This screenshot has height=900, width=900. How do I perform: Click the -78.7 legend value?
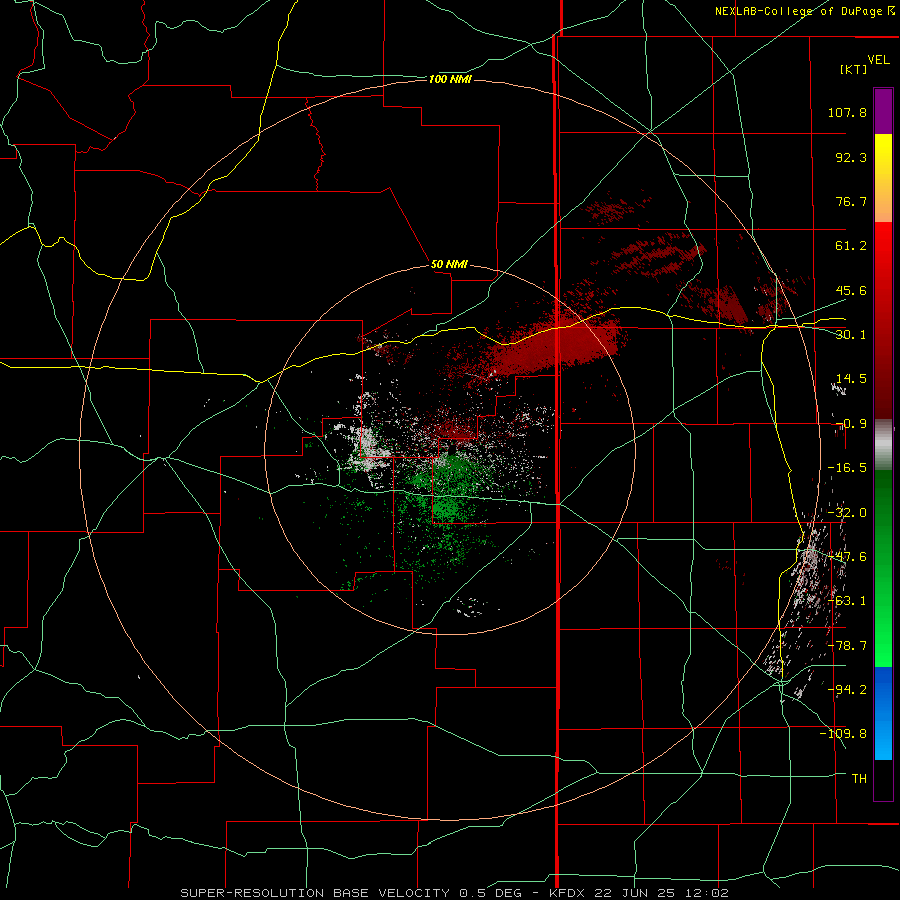(847, 646)
